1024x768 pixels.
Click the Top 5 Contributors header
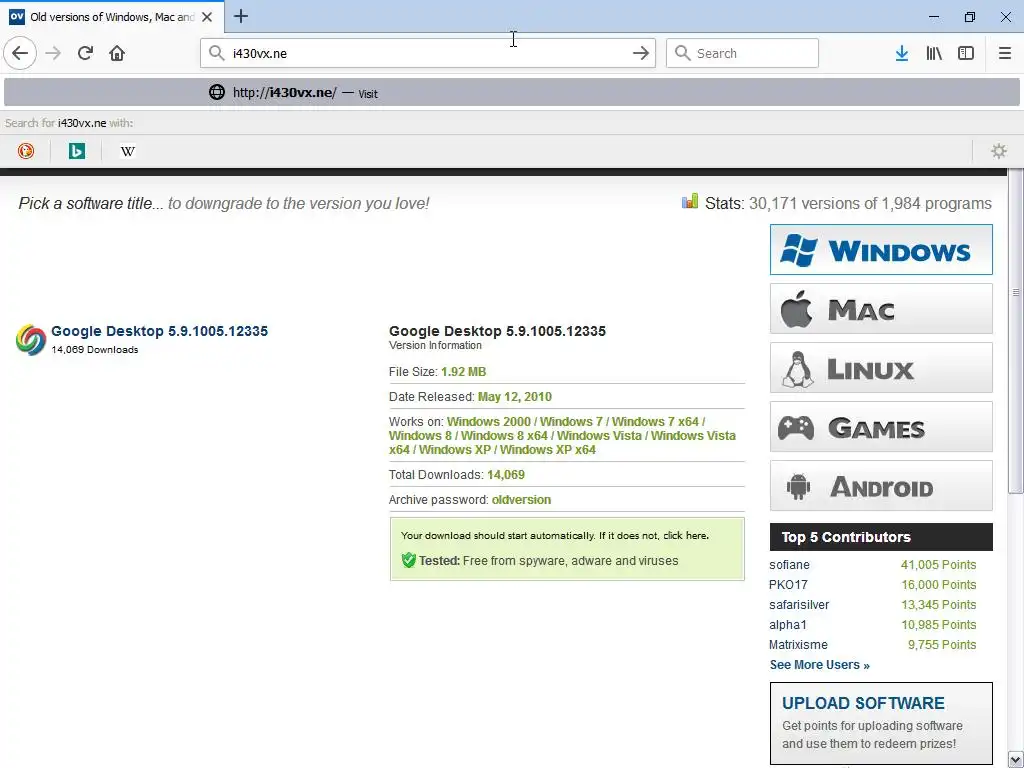(881, 537)
